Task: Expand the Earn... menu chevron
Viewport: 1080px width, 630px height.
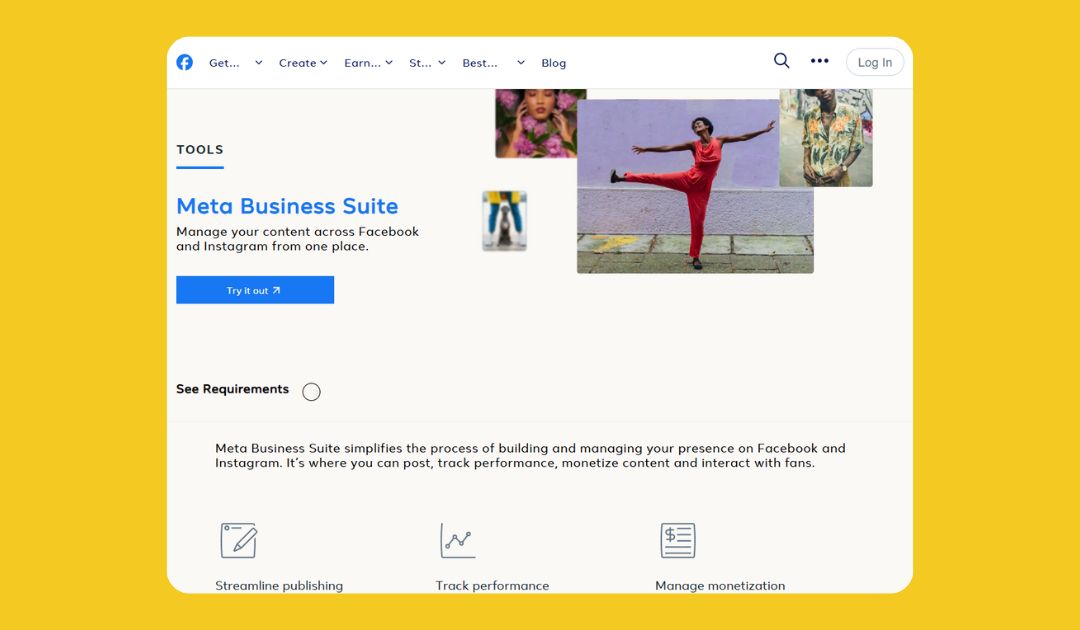Action: pos(389,63)
